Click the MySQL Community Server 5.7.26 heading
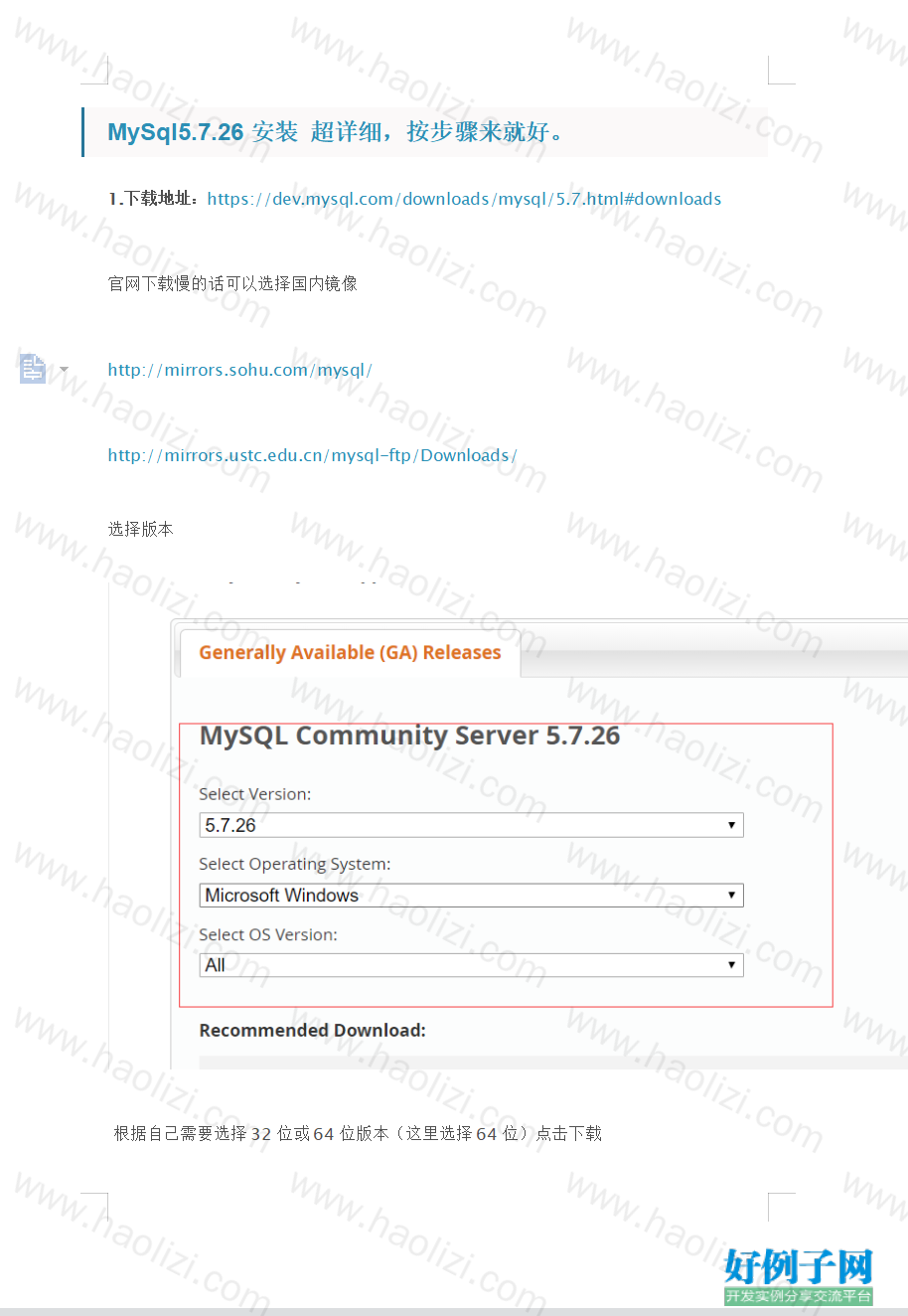 [409, 737]
